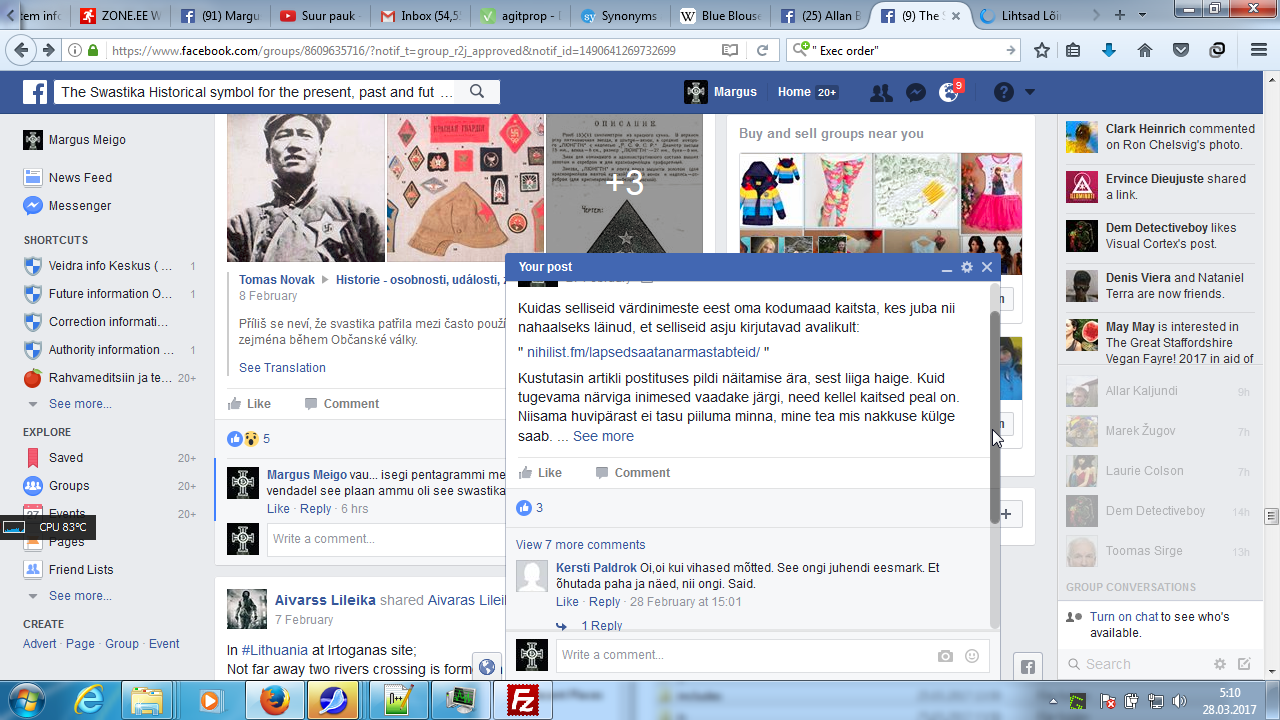Open Firefox hamburger menu
Image resolution: width=1280 pixels, height=720 pixels.
click(1259, 50)
